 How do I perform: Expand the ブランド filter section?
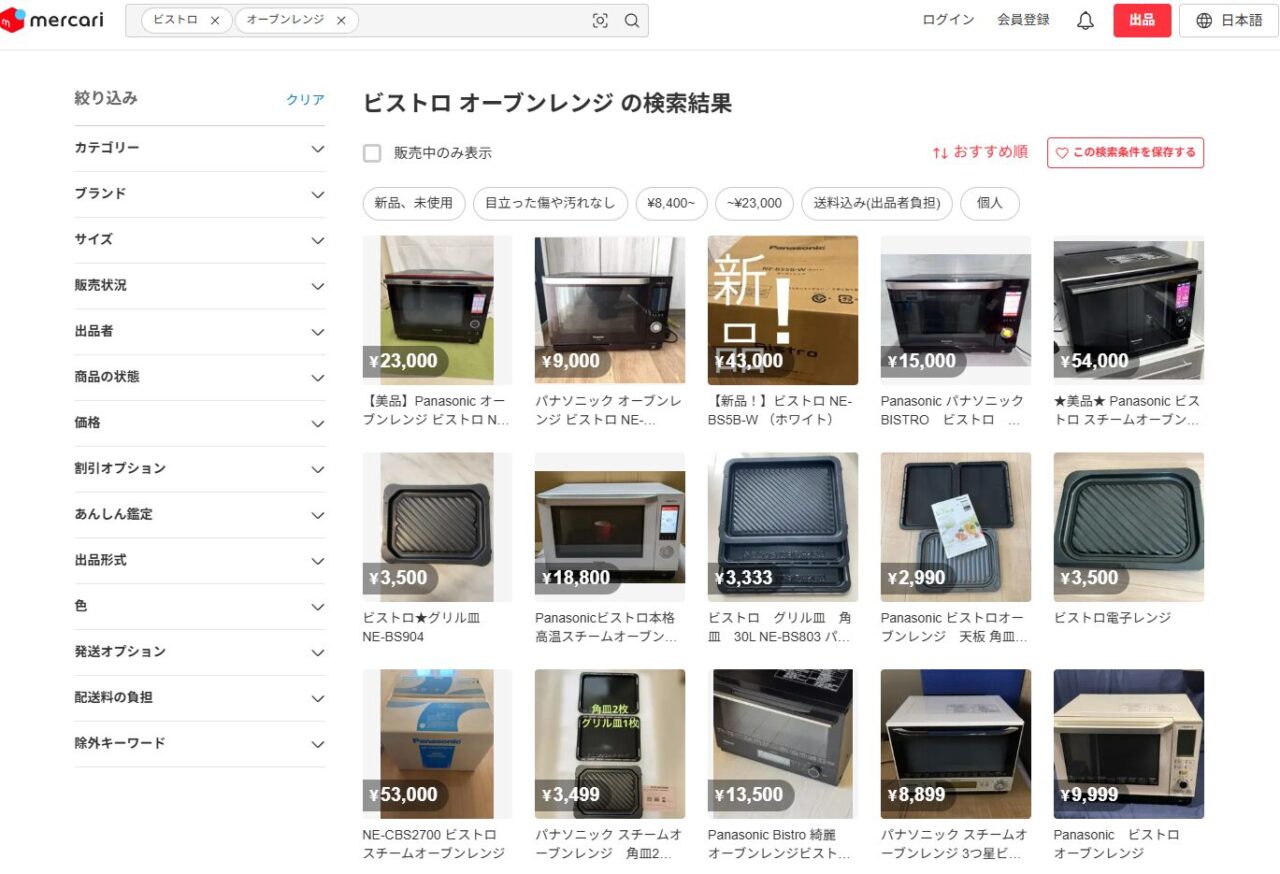point(200,194)
